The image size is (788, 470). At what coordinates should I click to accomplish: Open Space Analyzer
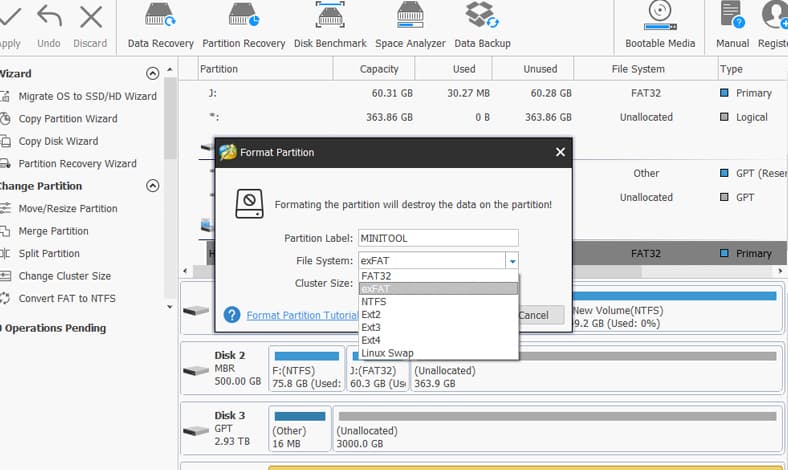pyautogui.click(x=410, y=26)
